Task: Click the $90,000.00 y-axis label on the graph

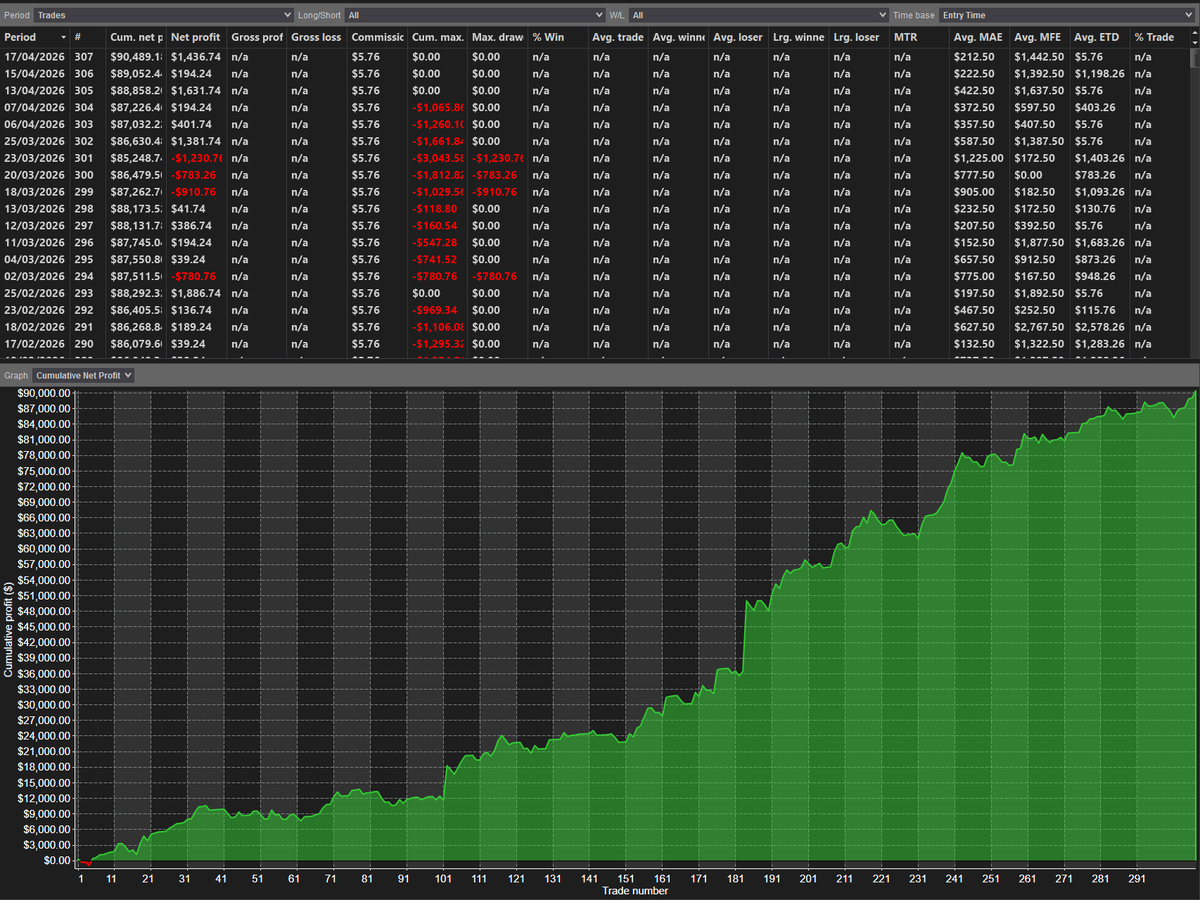Action: [x=44, y=393]
